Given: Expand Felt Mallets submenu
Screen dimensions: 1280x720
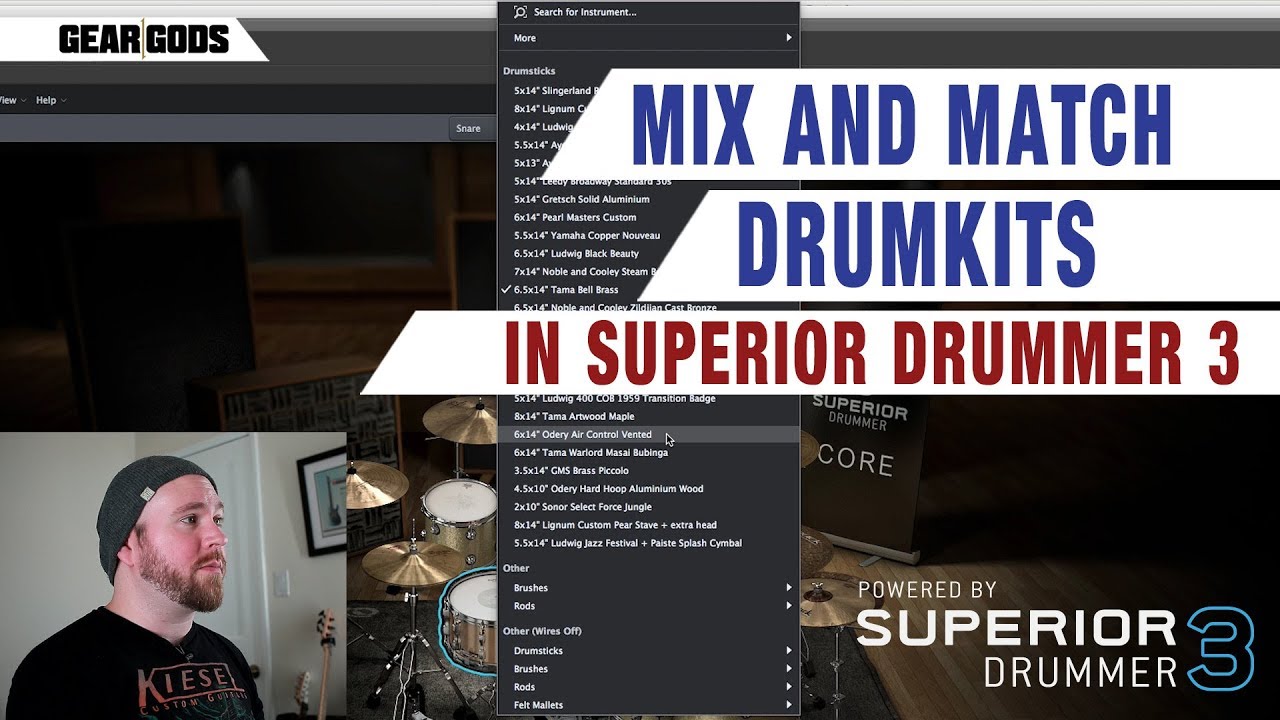Looking at the screenshot, I should 648,704.
